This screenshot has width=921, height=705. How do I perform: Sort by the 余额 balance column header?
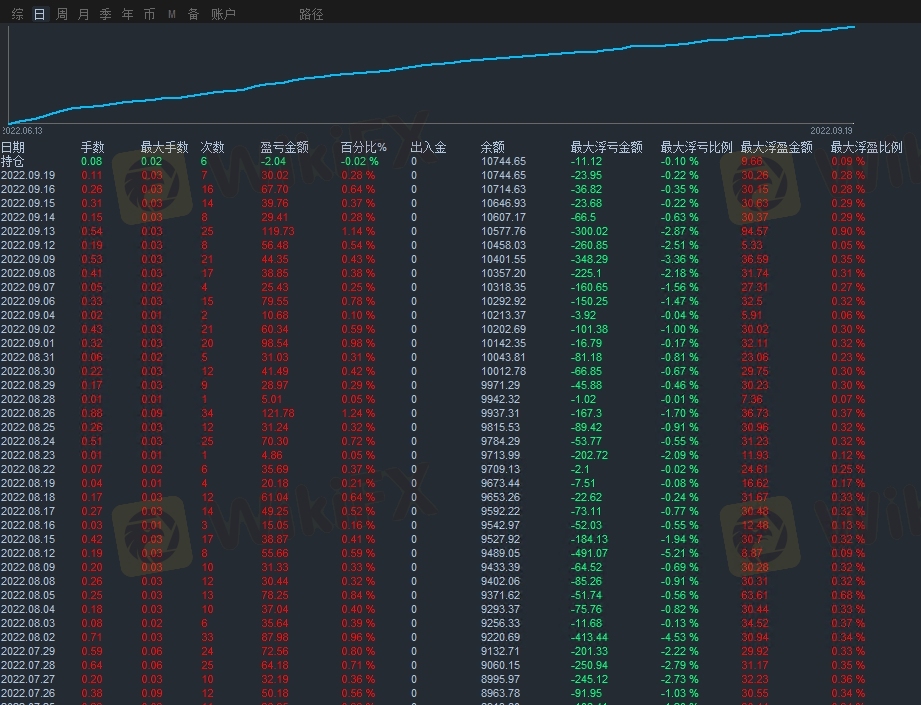492,147
